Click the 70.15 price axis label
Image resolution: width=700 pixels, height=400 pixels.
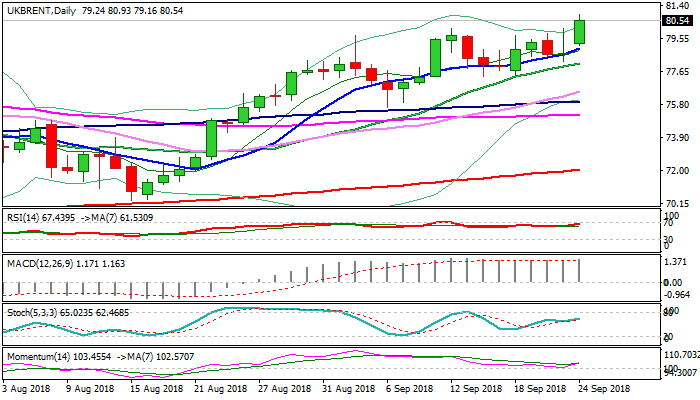pos(676,204)
